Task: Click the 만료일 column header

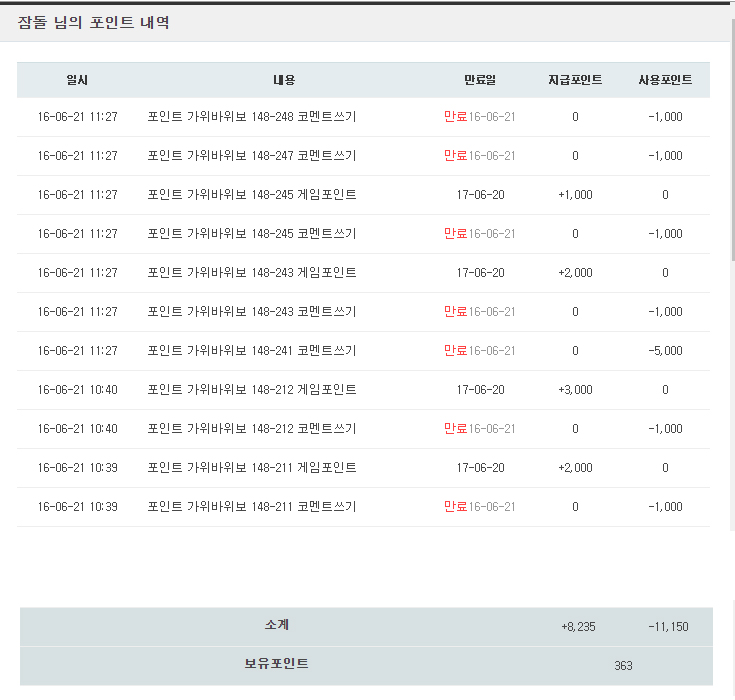Action: coord(479,80)
